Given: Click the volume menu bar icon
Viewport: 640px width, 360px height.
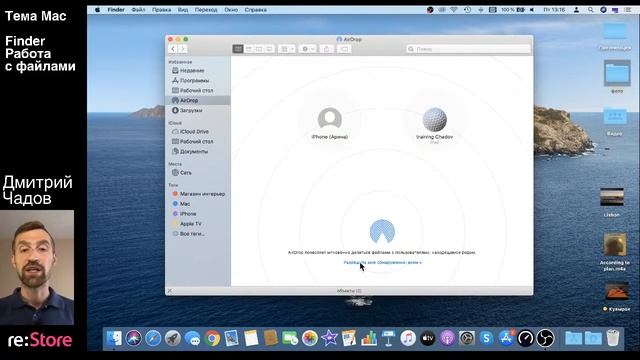Looking at the screenshot, I should tap(532, 10).
